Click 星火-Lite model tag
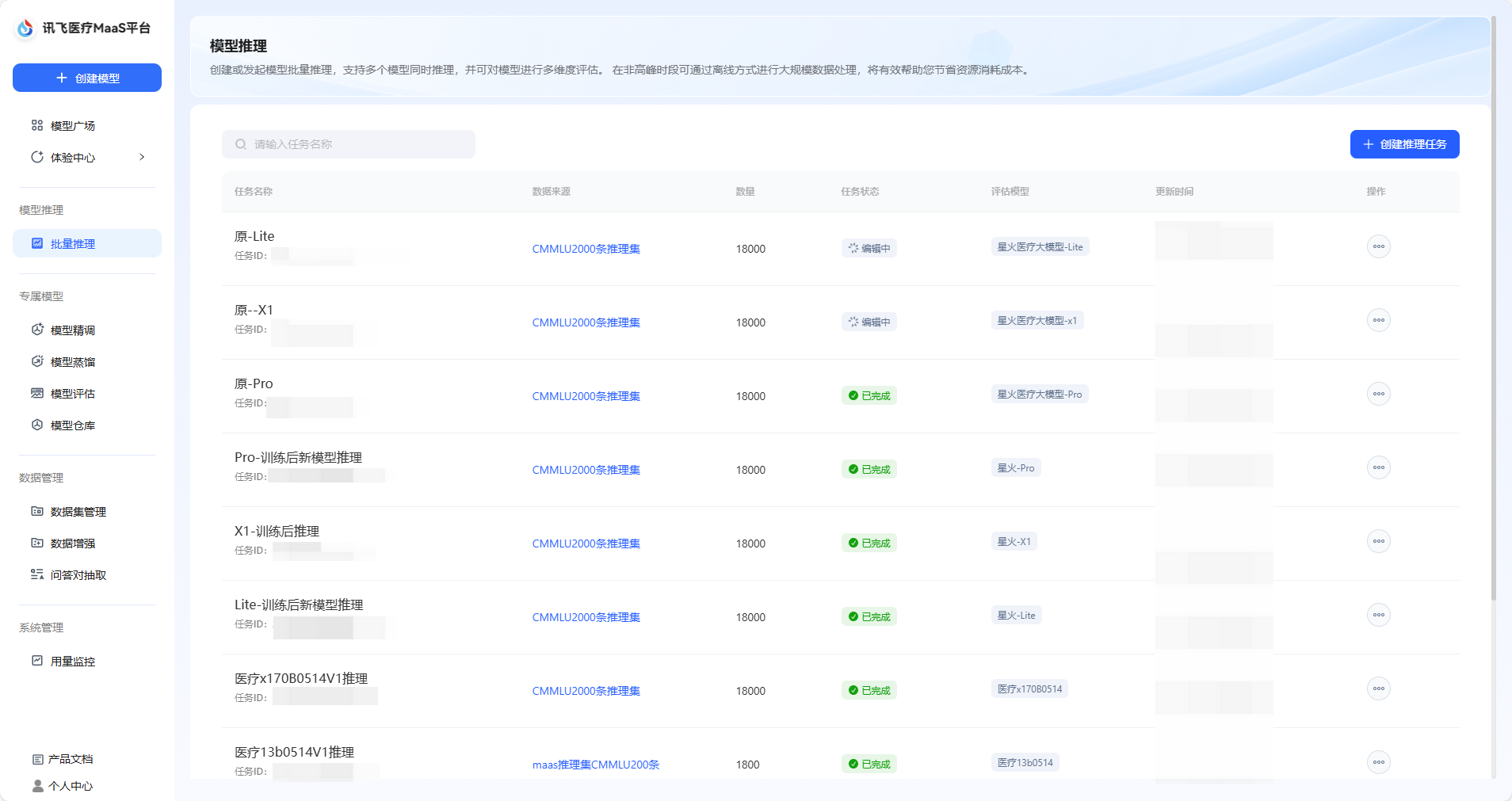 1016,616
